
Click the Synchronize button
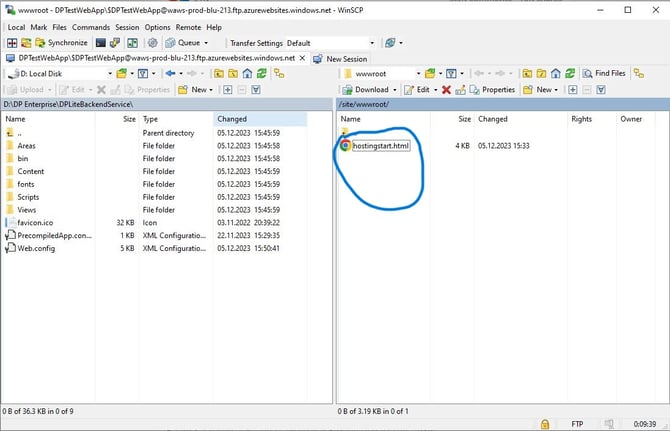tap(62, 43)
